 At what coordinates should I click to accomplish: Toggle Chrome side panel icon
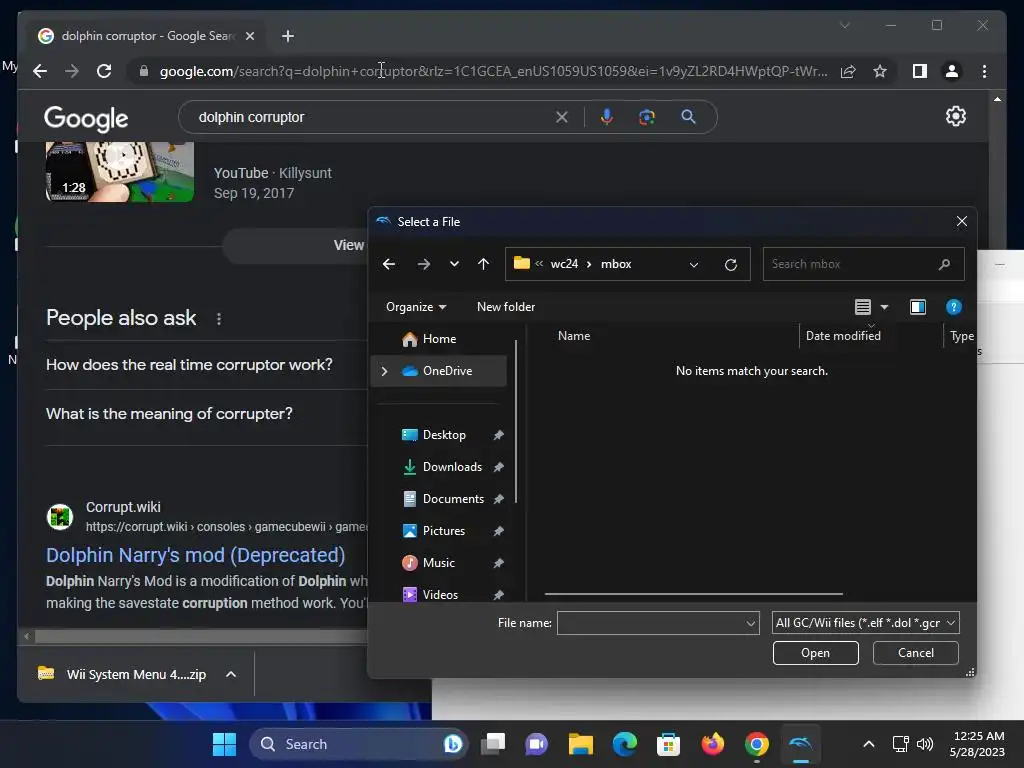tap(920, 71)
